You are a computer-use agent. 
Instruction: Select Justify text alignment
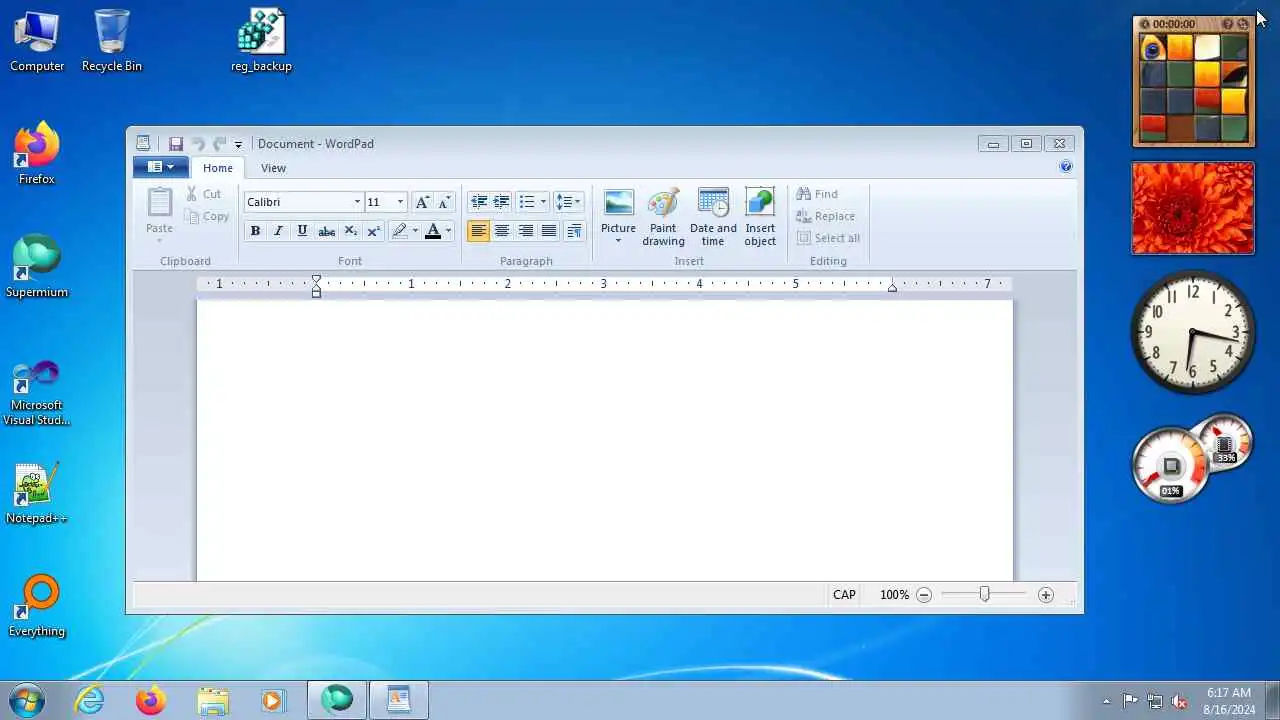point(549,231)
